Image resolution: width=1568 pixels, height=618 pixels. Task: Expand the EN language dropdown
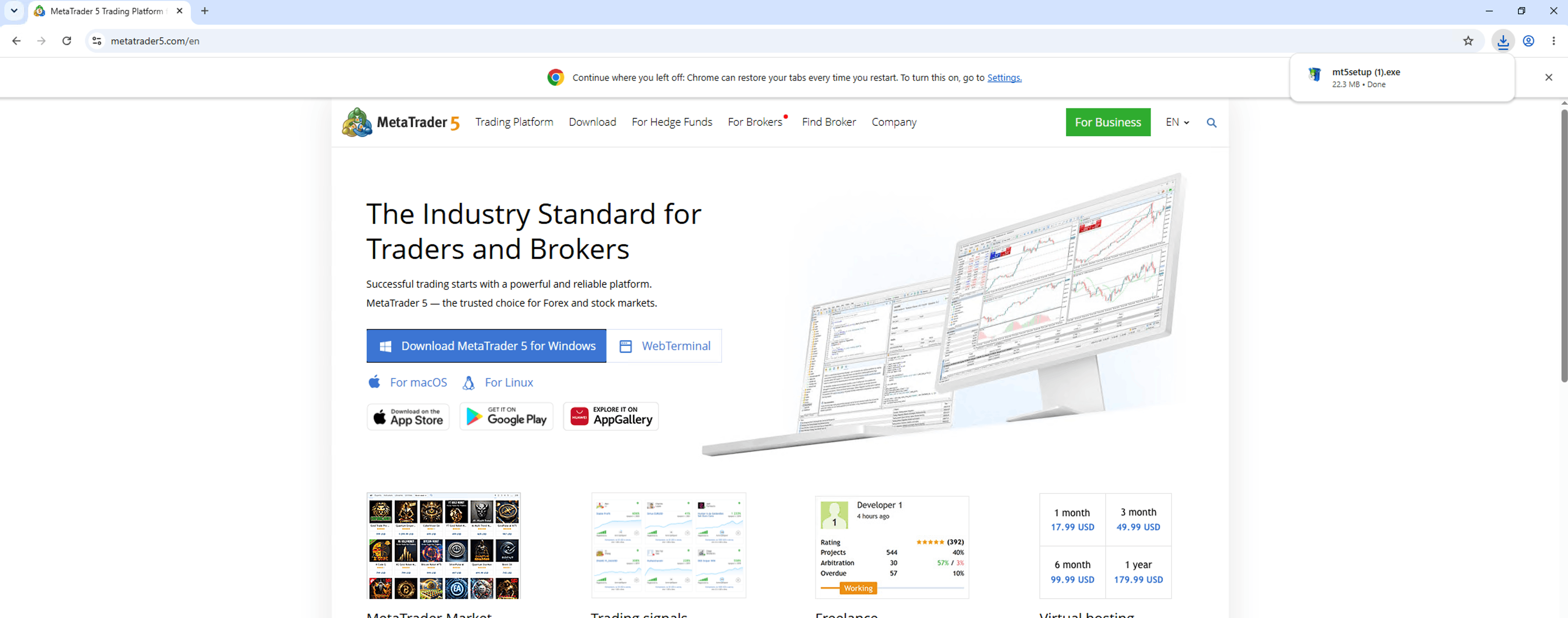[x=1177, y=122]
